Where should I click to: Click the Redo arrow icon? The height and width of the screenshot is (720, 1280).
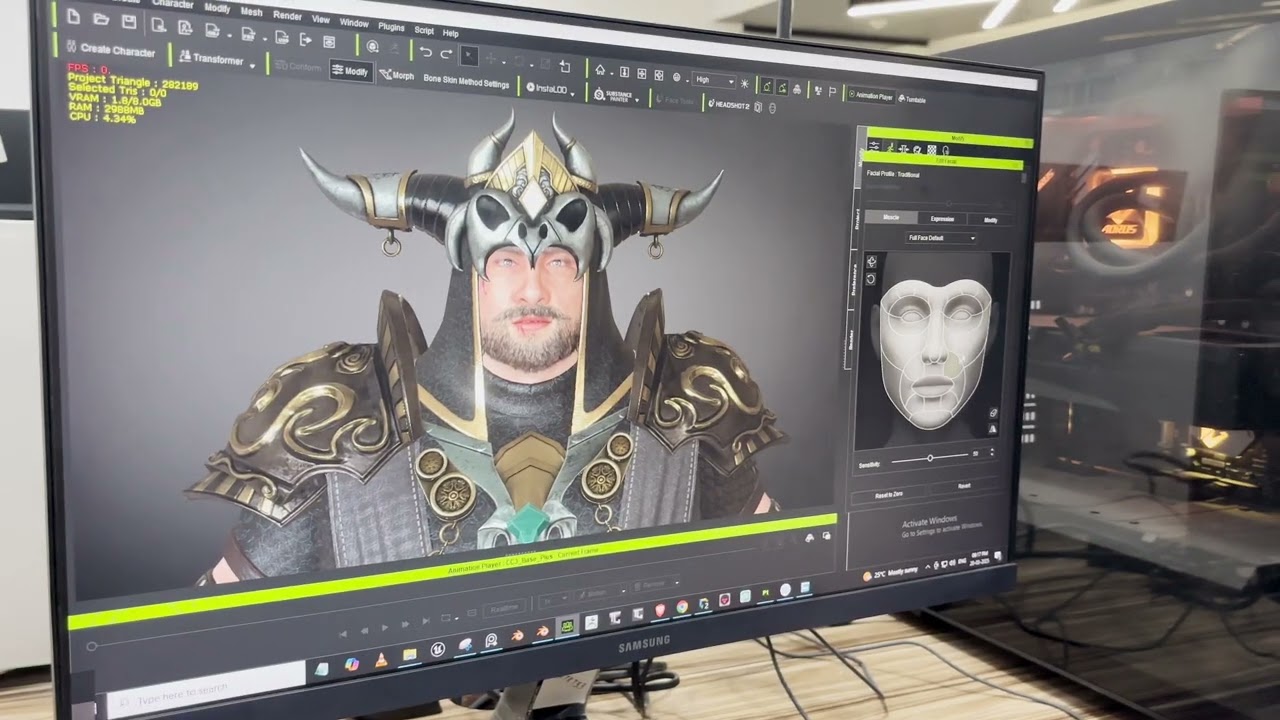[446, 54]
